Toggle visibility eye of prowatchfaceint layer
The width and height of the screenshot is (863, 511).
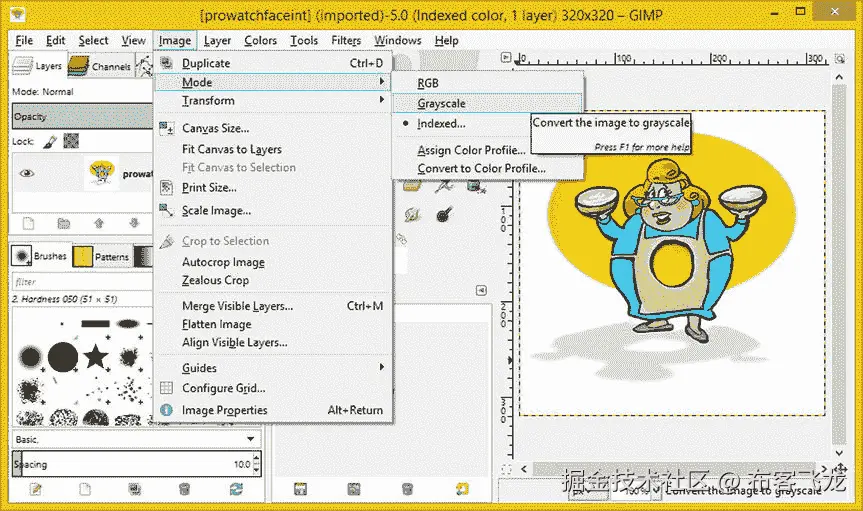click(27, 173)
